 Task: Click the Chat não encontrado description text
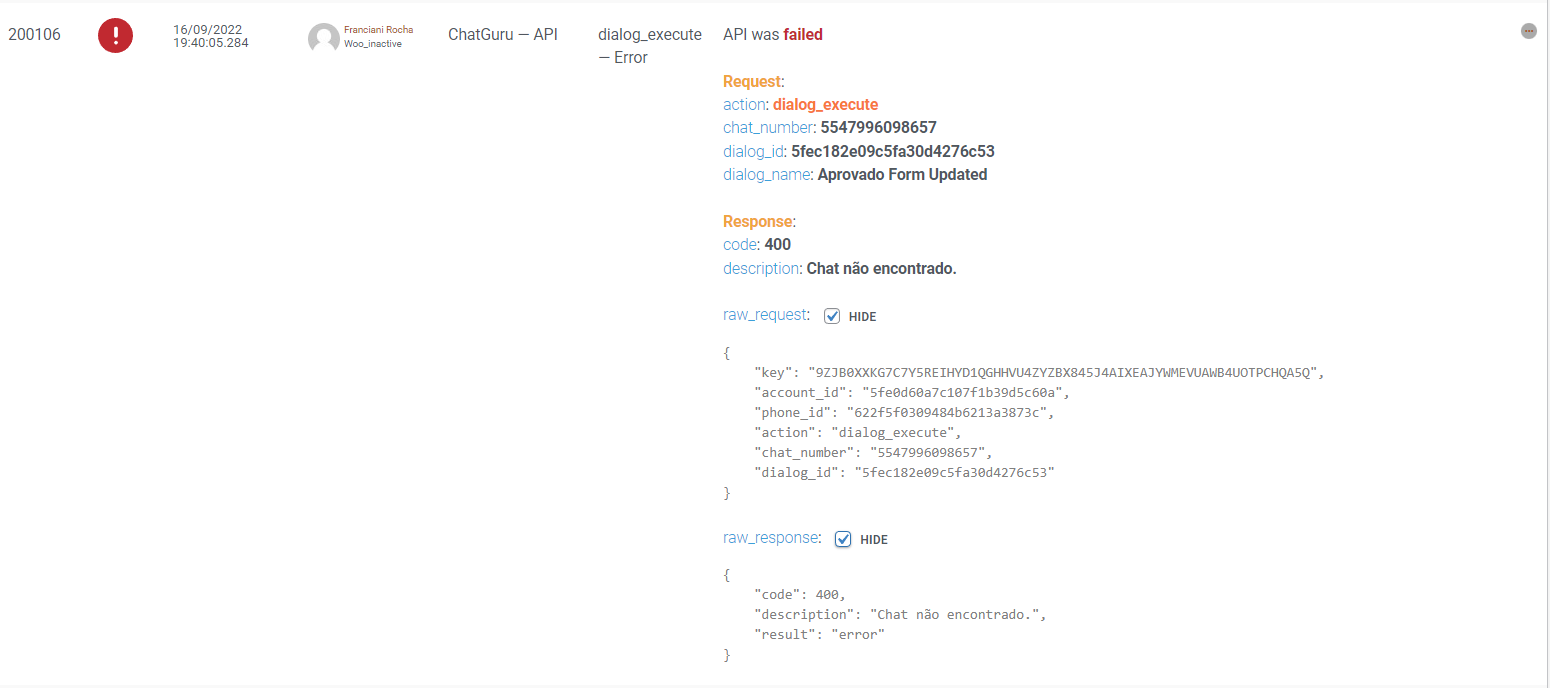point(881,268)
